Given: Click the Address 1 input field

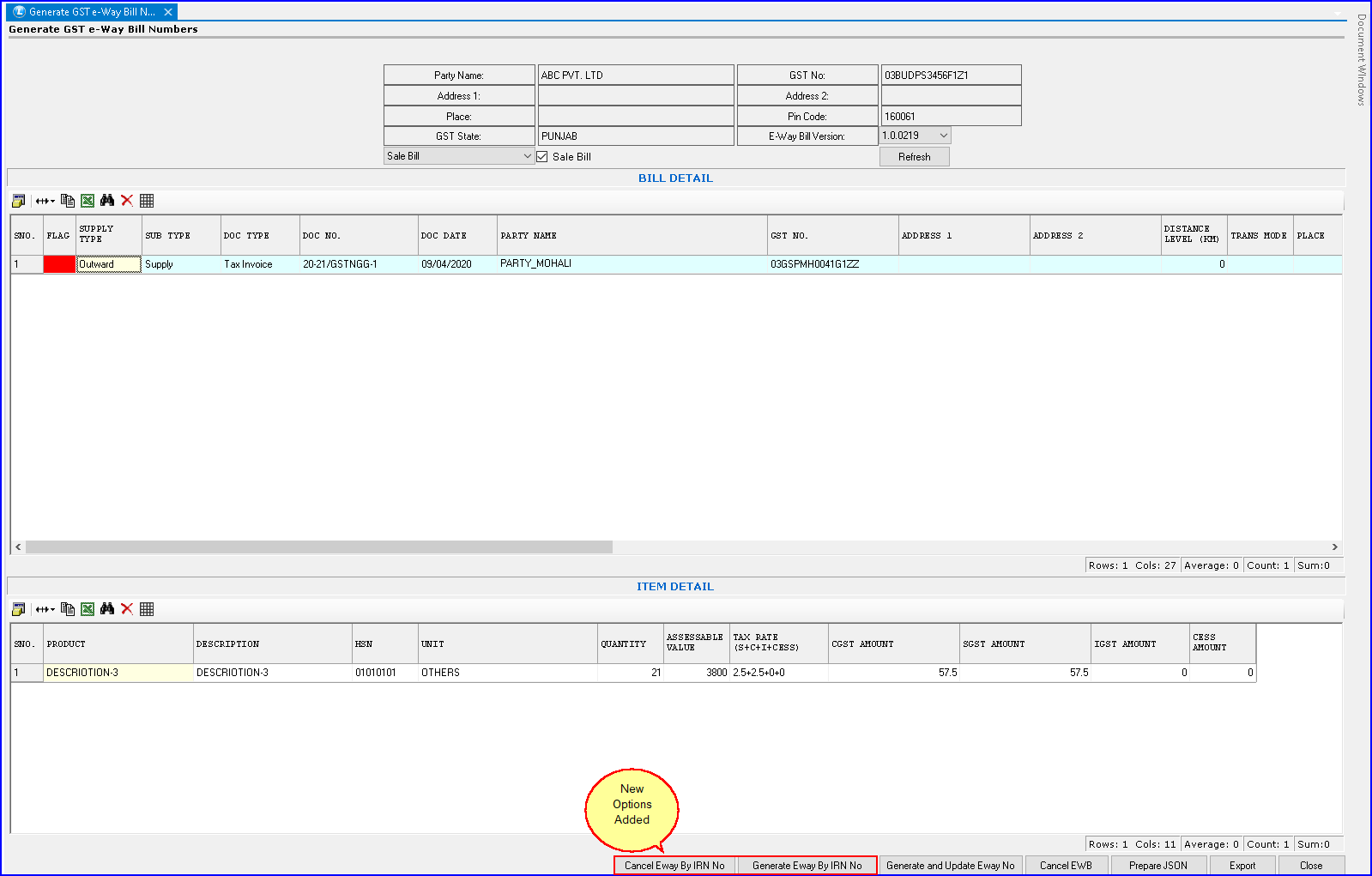Looking at the screenshot, I should click(x=636, y=95).
